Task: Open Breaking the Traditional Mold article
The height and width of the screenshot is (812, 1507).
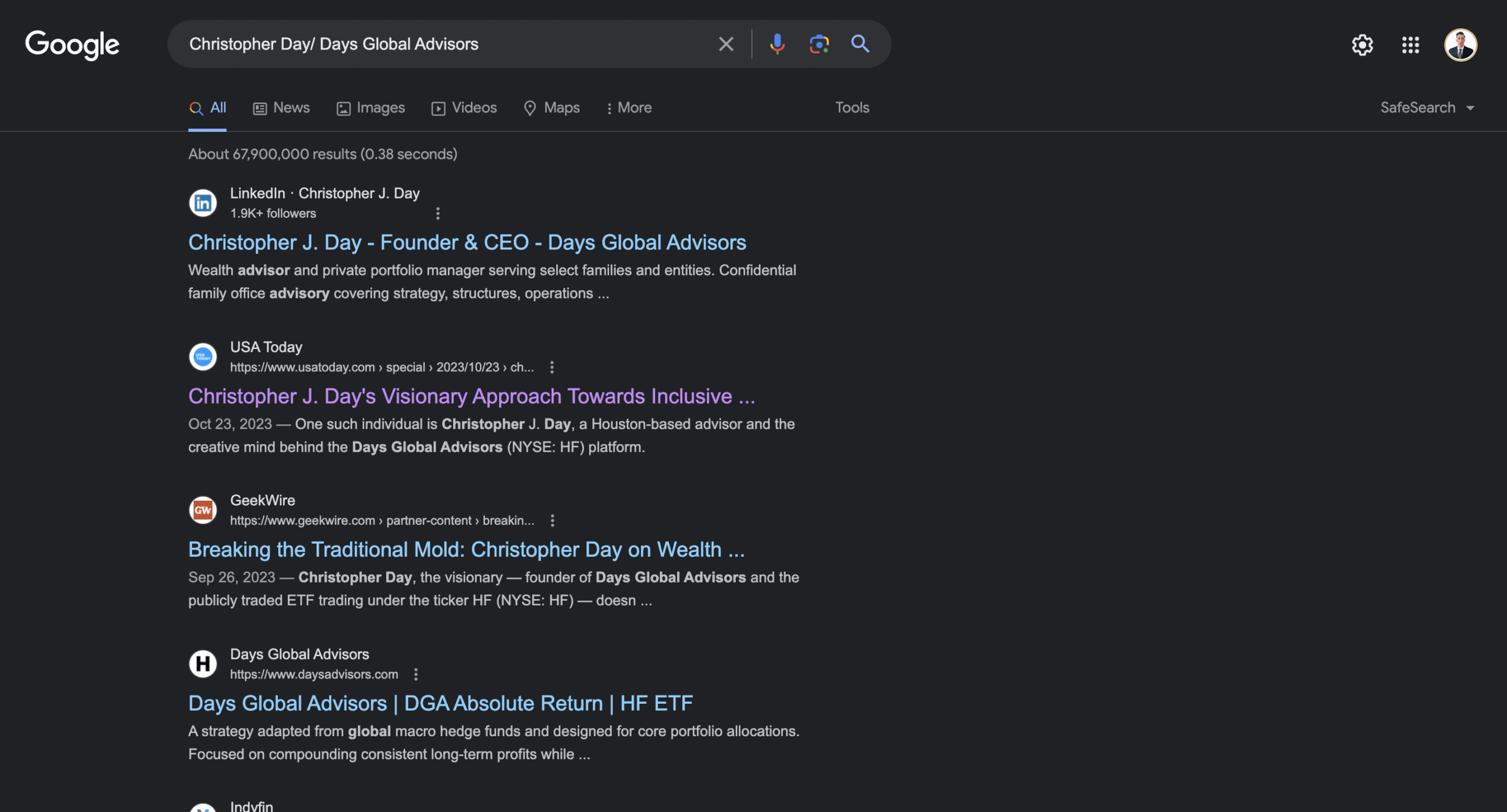Action: click(x=467, y=550)
